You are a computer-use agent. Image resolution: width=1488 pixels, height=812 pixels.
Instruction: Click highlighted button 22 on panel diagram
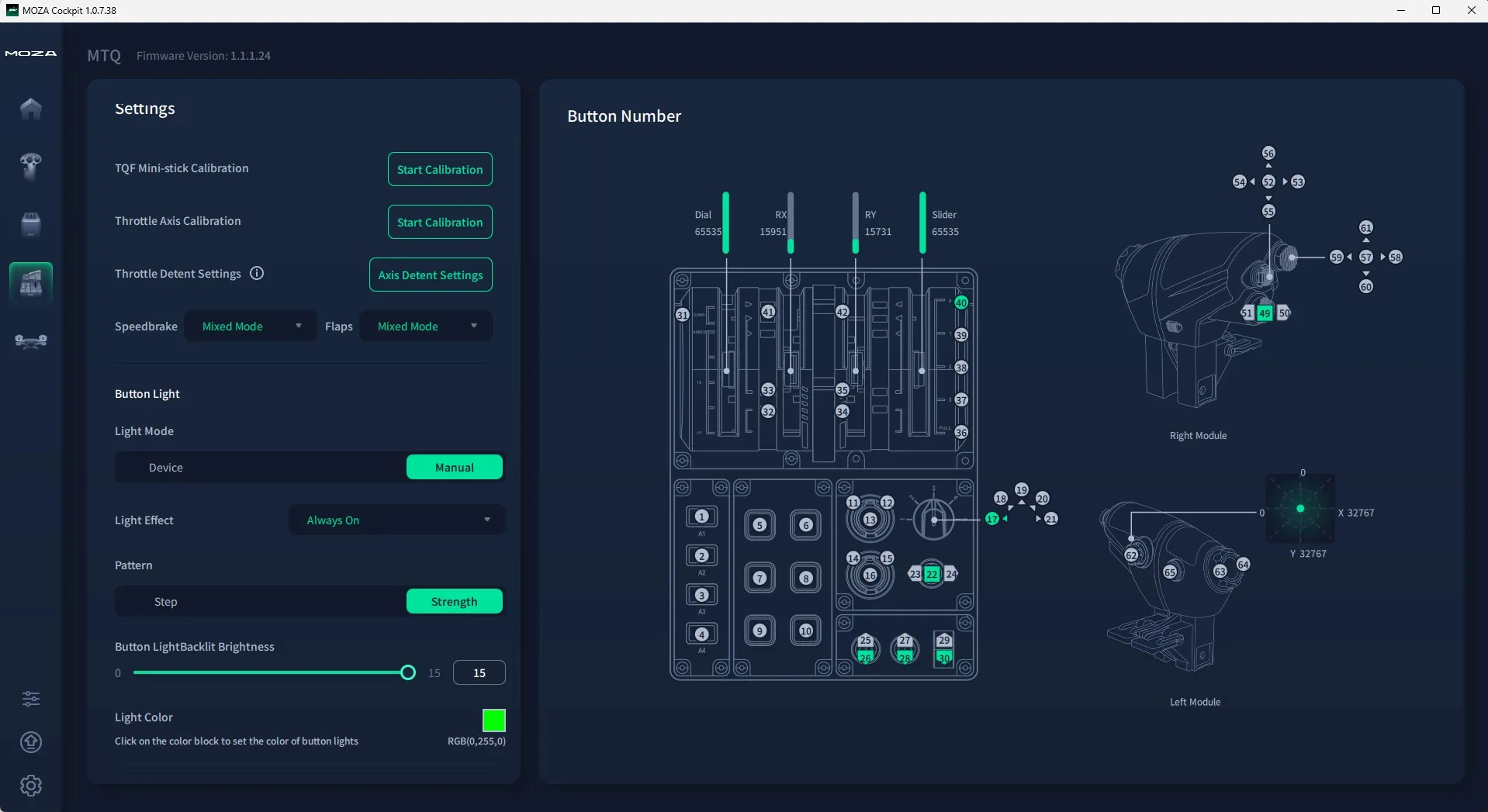[x=932, y=575]
